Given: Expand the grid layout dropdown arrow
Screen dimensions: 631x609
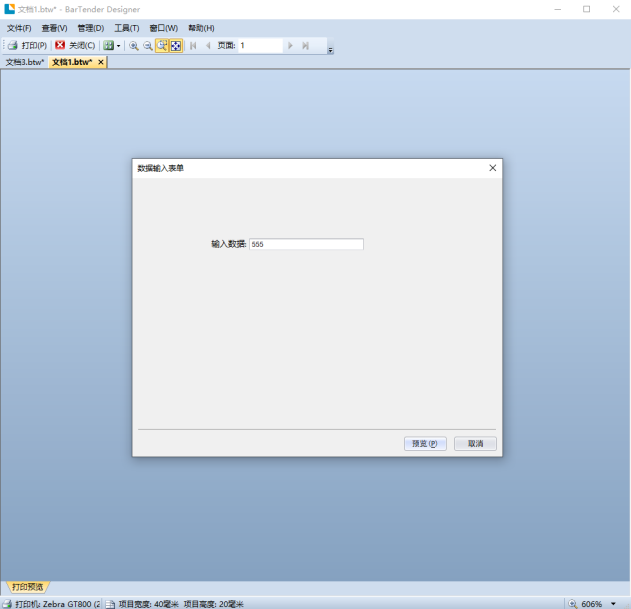Looking at the screenshot, I should 118,46.
